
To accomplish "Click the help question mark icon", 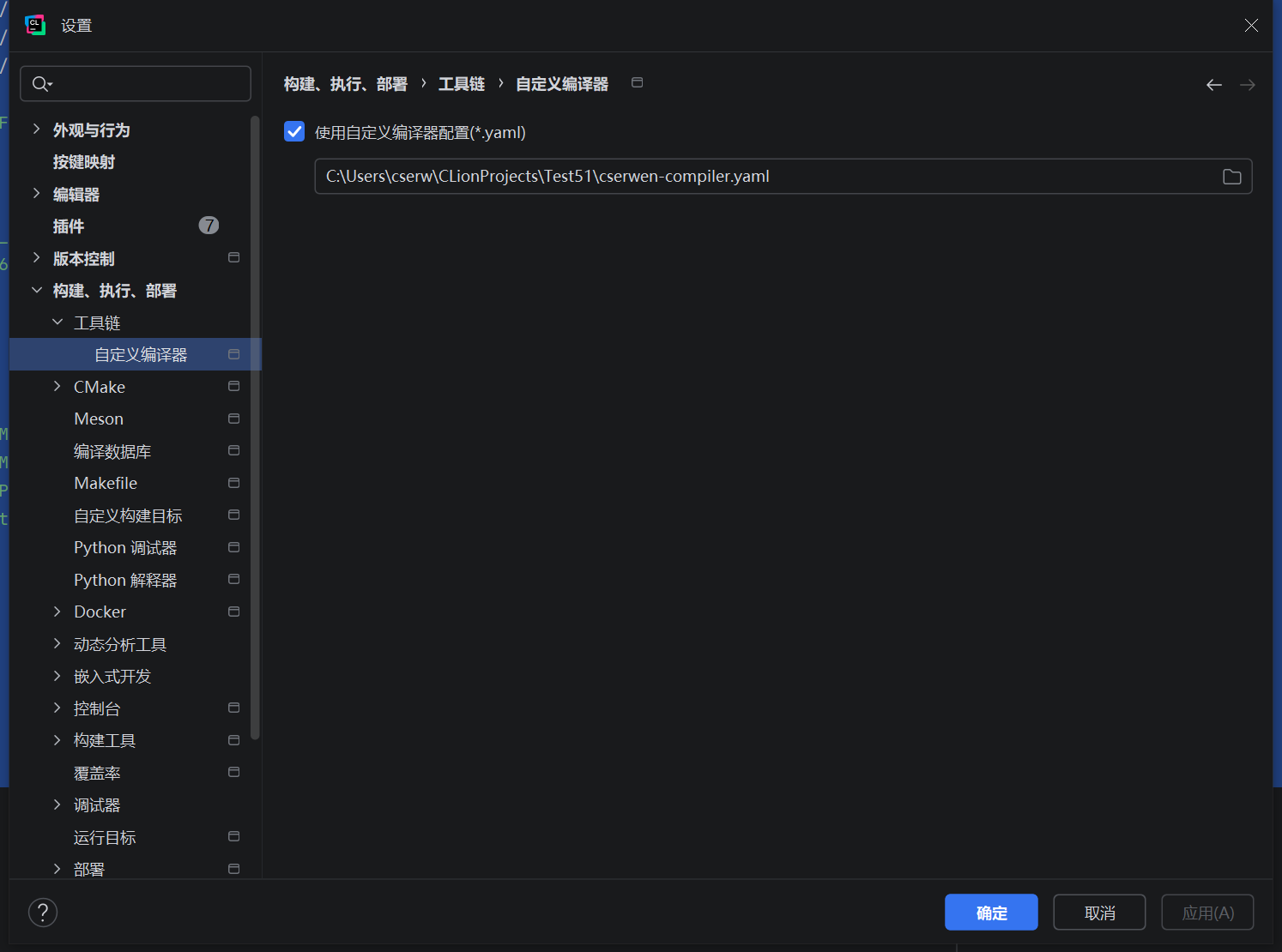I will [43, 913].
